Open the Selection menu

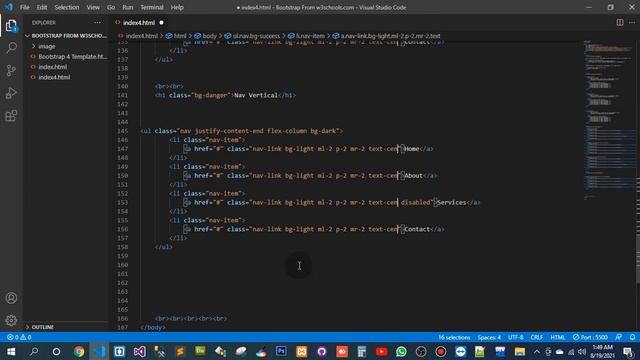pyautogui.click(x=67, y=7)
